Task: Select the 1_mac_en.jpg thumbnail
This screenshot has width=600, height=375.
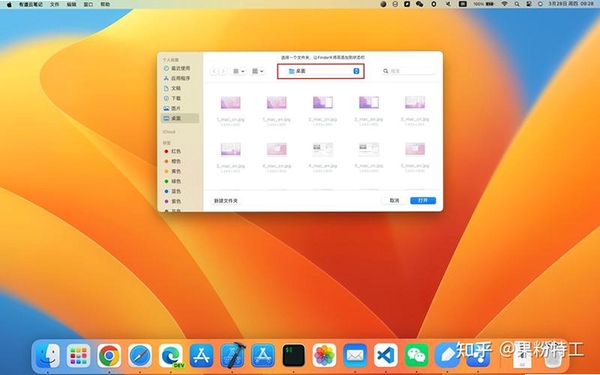Action: 277,103
